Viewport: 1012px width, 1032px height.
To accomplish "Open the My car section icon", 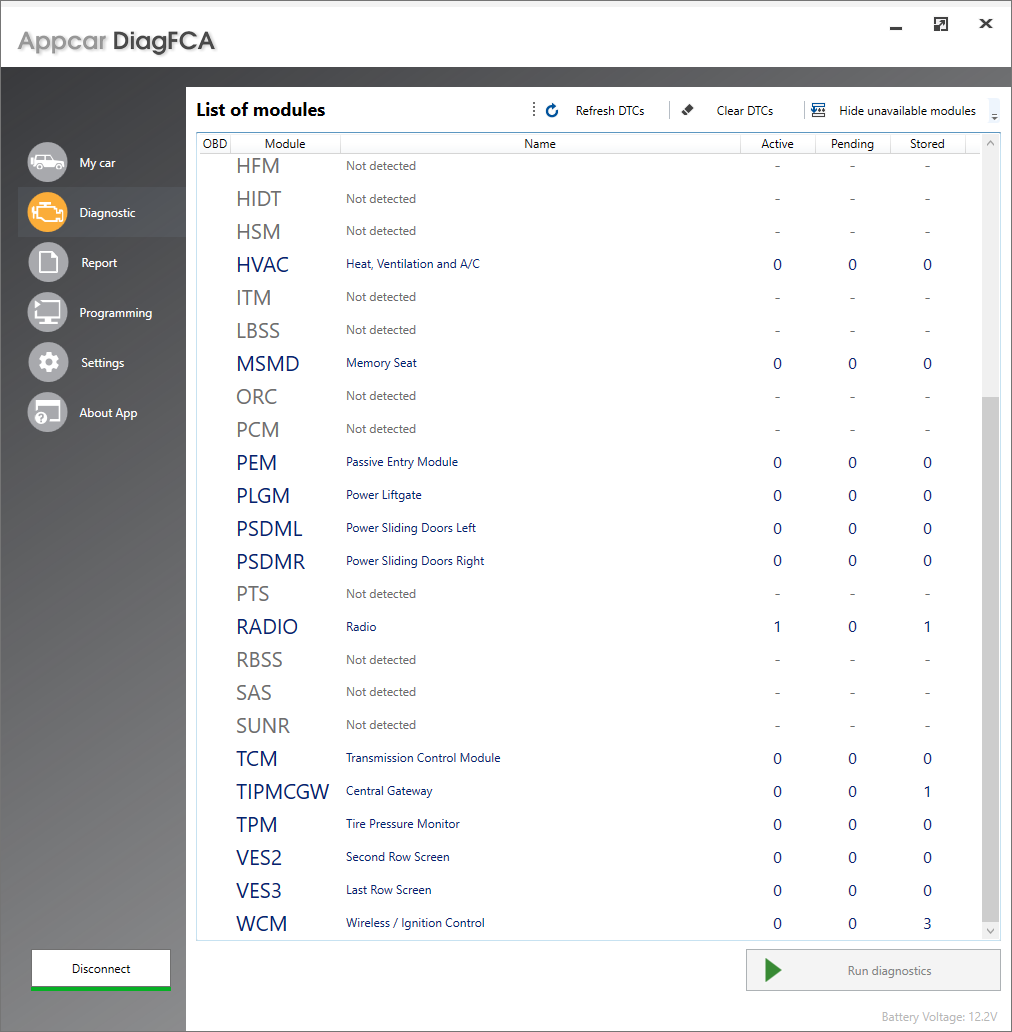I will pos(48,162).
